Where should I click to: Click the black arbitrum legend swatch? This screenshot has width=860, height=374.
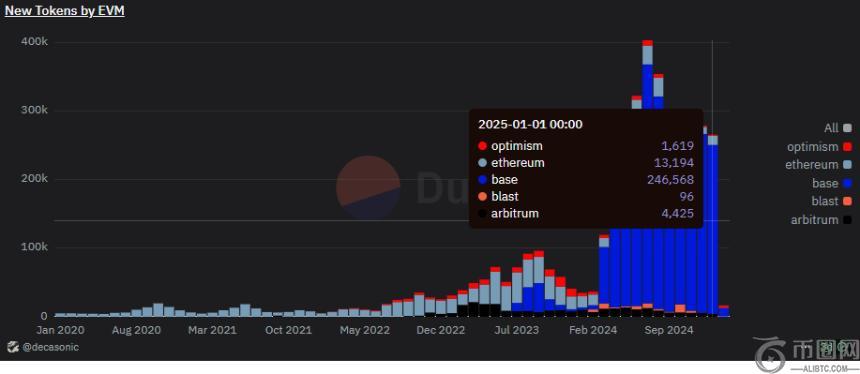847,220
